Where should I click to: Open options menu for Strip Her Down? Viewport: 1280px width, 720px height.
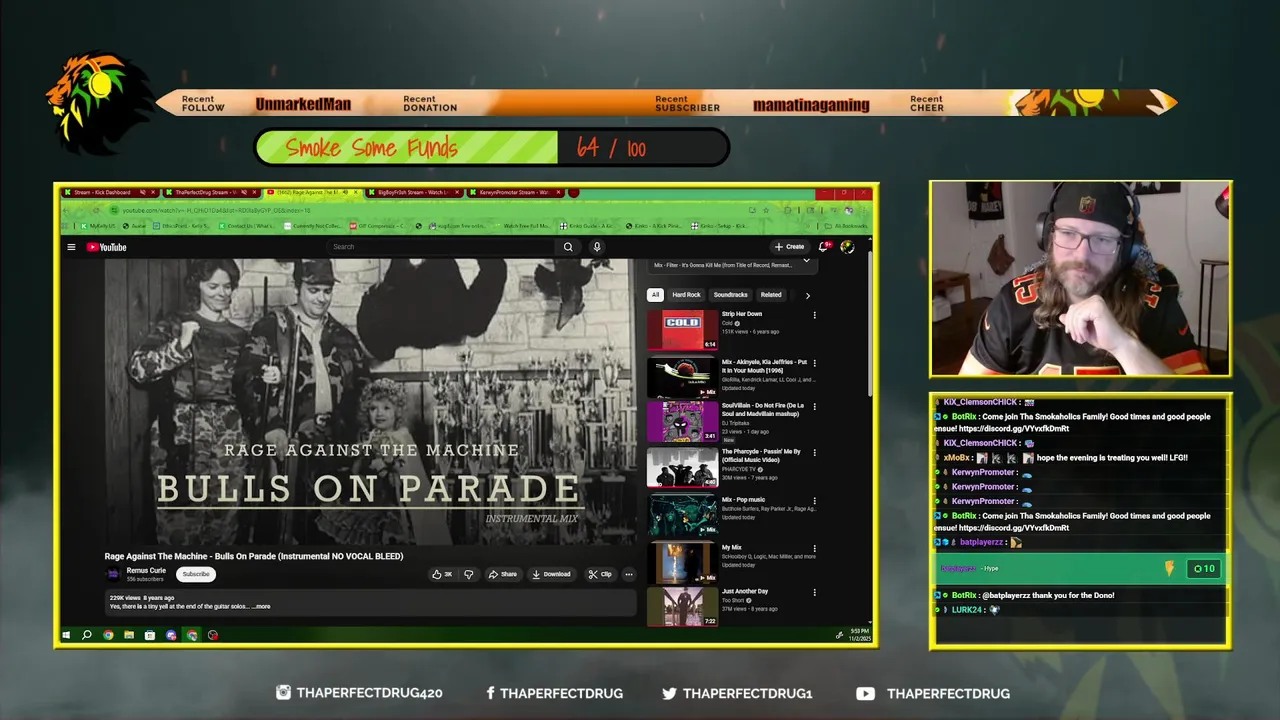pos(814,315)
